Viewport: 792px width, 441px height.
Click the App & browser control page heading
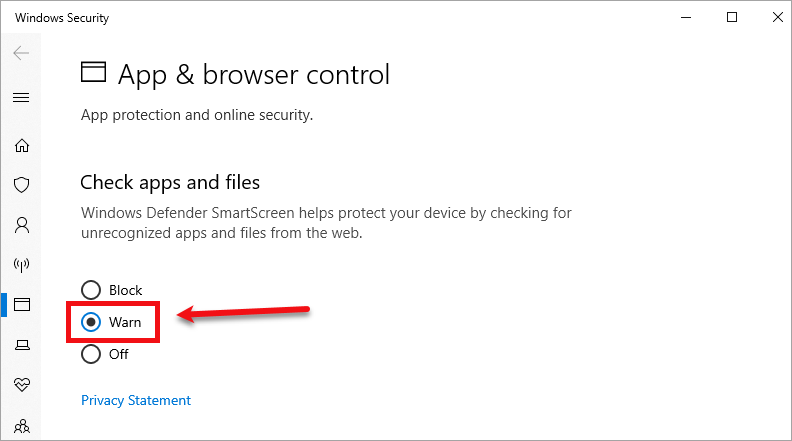click(x=253, y=74)
